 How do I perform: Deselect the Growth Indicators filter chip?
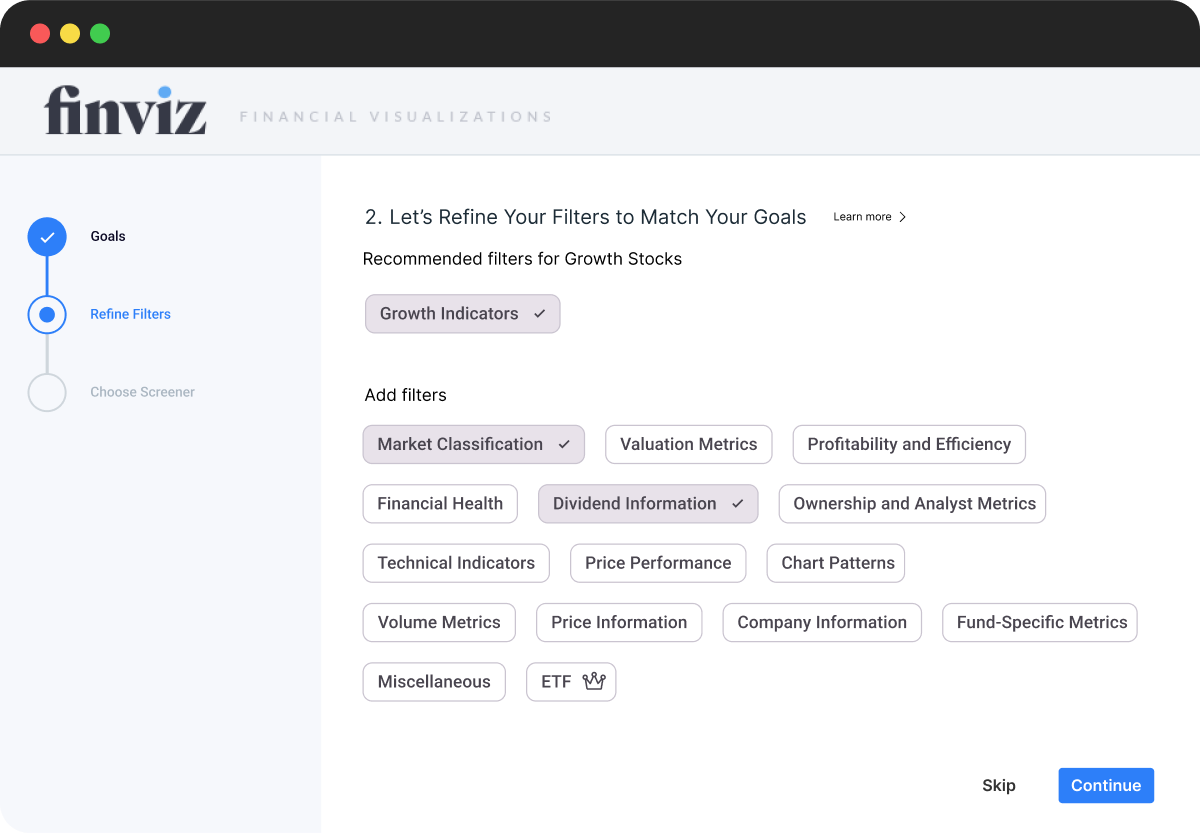click(x=462, y=314)
